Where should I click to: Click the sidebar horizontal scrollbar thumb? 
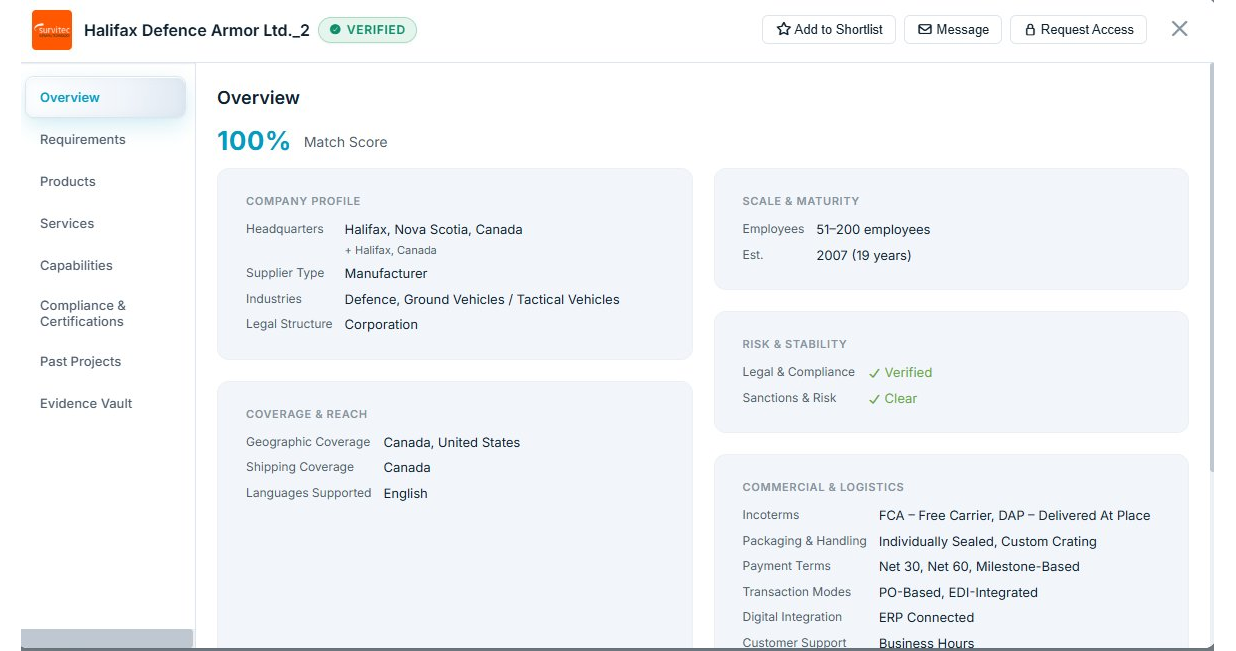point(107,639)
